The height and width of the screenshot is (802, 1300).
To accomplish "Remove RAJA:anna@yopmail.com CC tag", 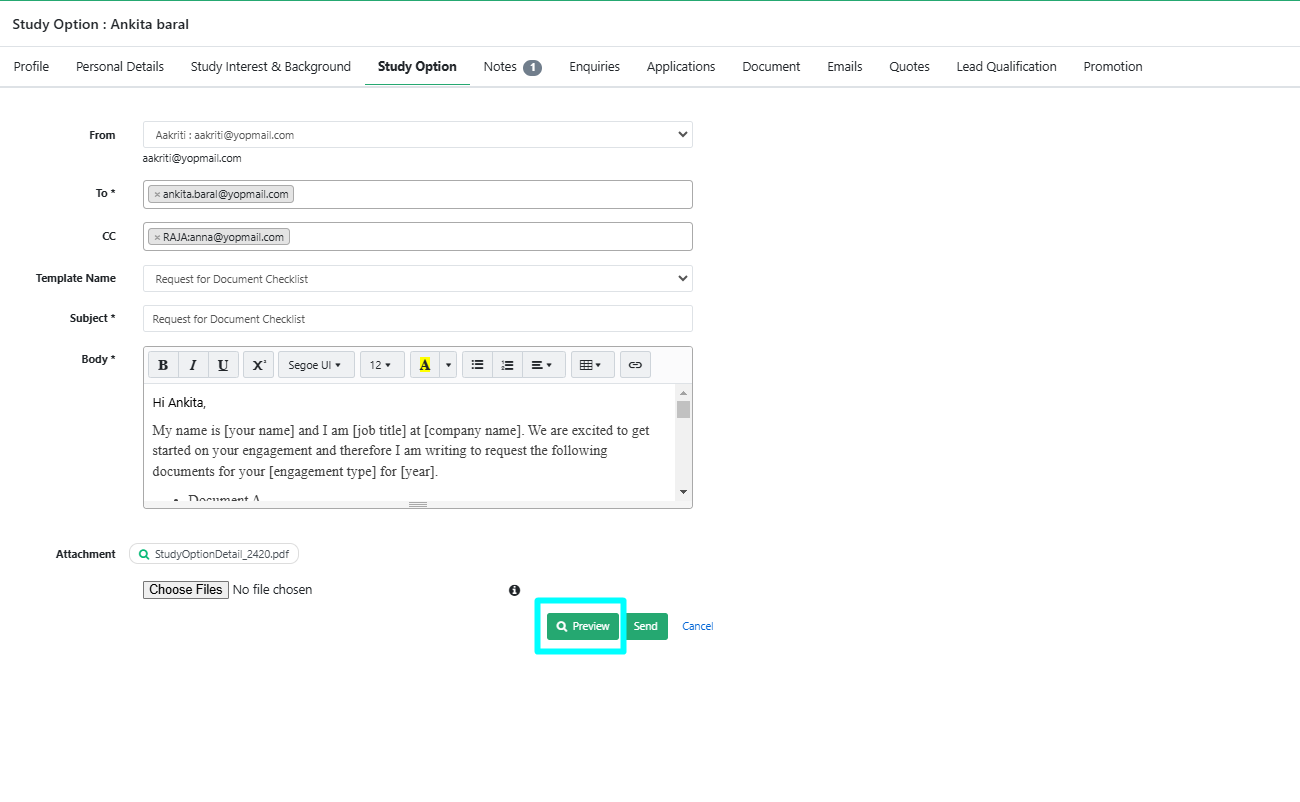I will click(x=157, y=238).
